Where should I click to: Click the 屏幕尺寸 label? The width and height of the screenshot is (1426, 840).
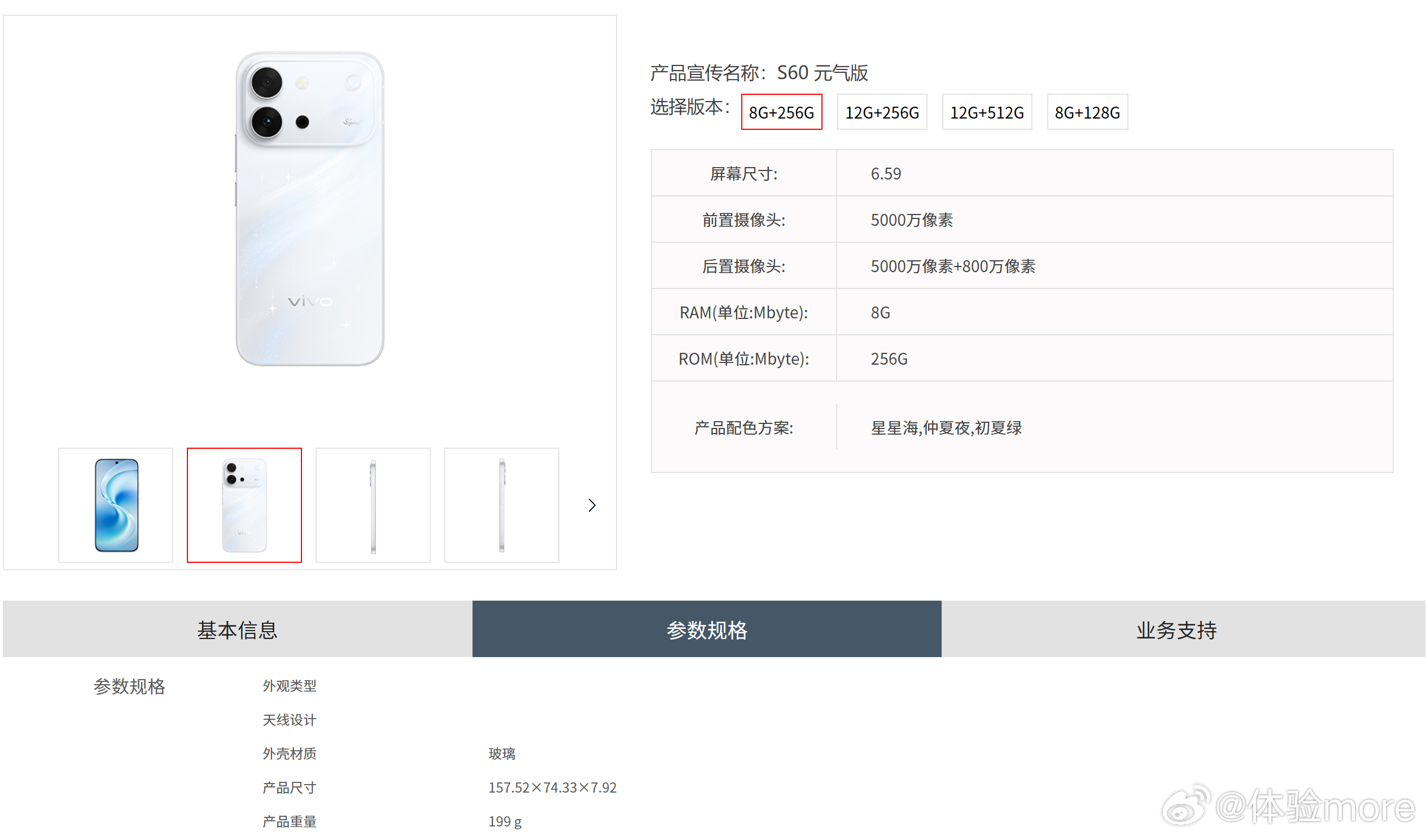click(743, 174)
